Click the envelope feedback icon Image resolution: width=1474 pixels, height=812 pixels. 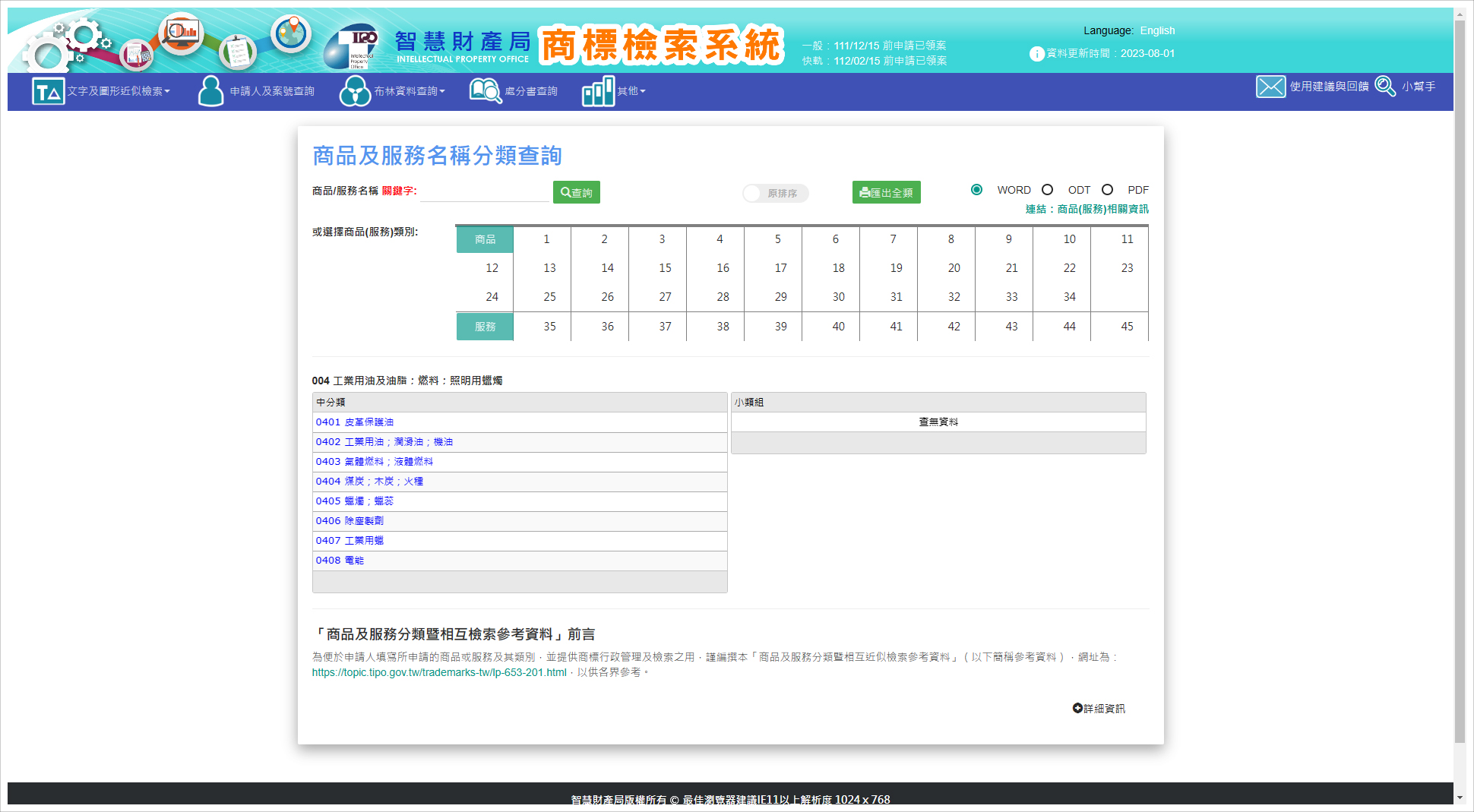tap(1270, 87)
